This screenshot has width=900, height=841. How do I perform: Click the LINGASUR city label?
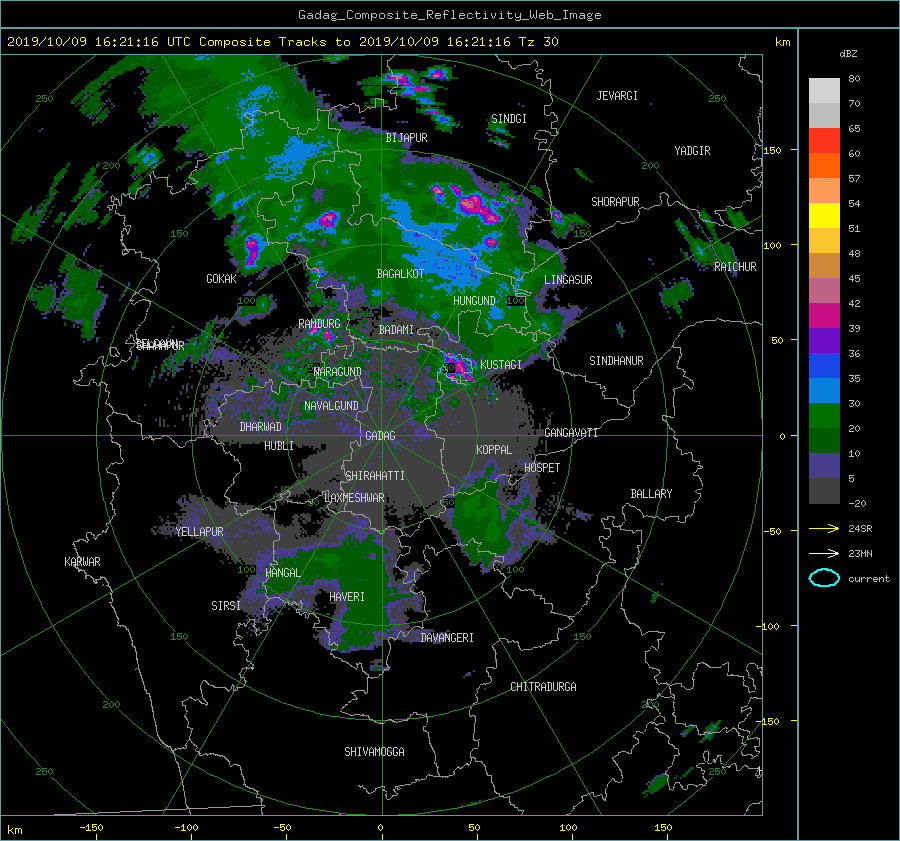pos(568,280)
